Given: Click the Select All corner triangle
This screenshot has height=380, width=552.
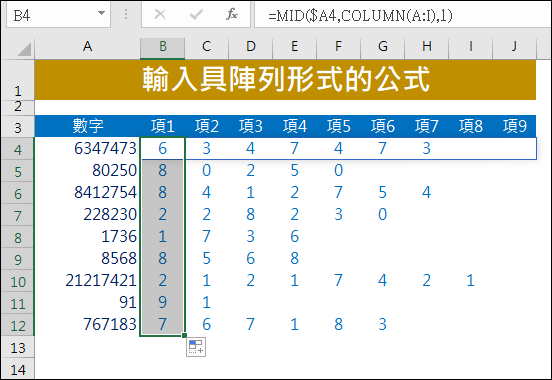Looking at the screenshot, I should pyautogui.click(x=24, y=49).
